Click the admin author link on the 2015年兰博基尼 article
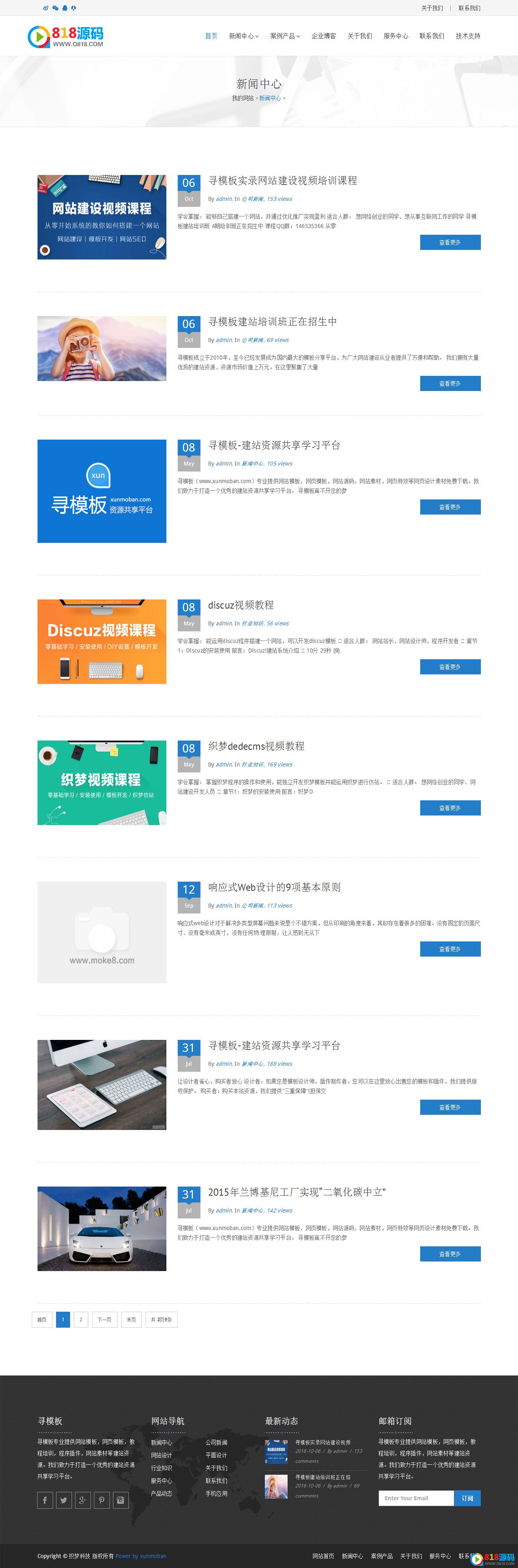 tap(224, 1211)
